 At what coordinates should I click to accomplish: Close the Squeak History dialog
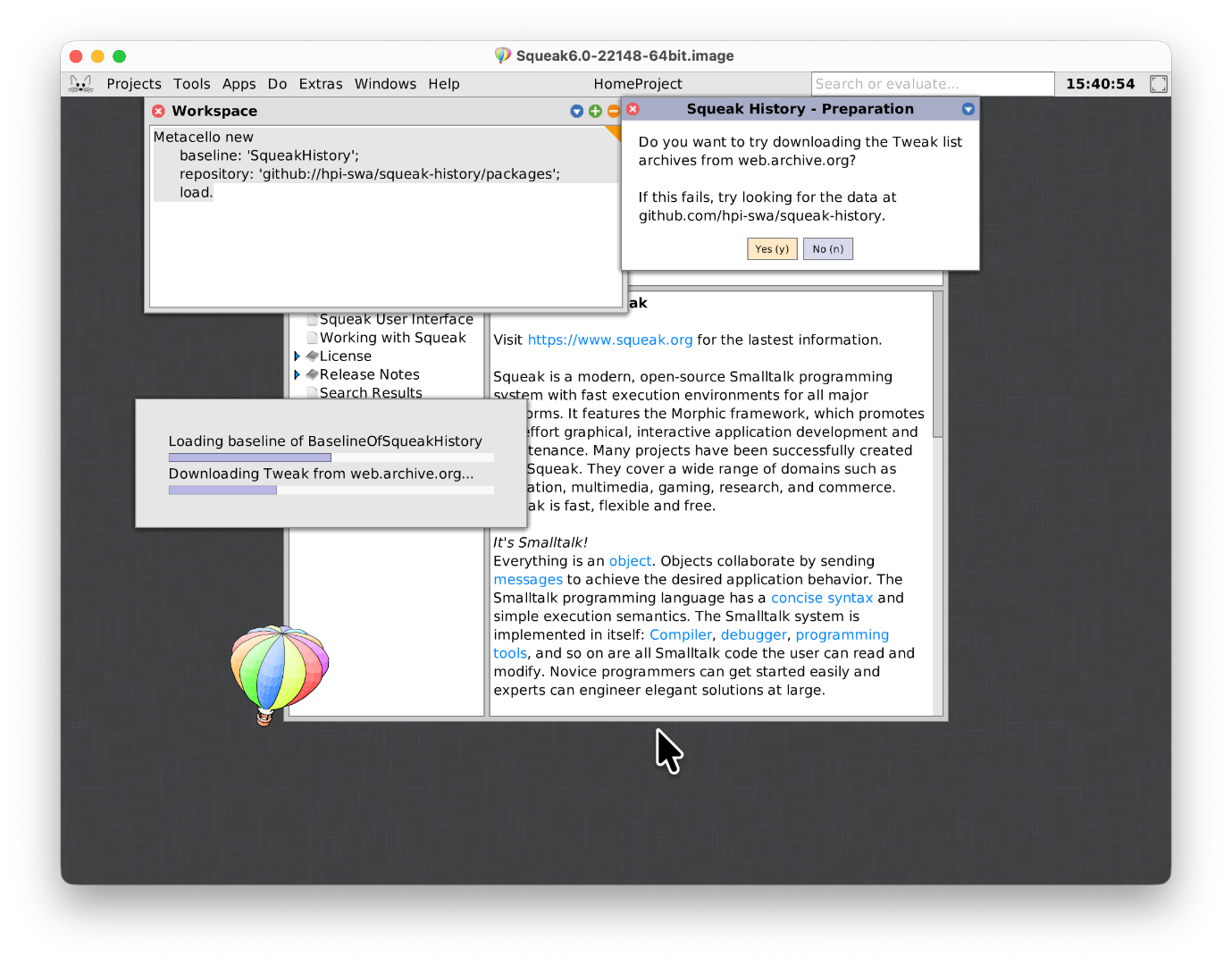(x=633, y=109)
